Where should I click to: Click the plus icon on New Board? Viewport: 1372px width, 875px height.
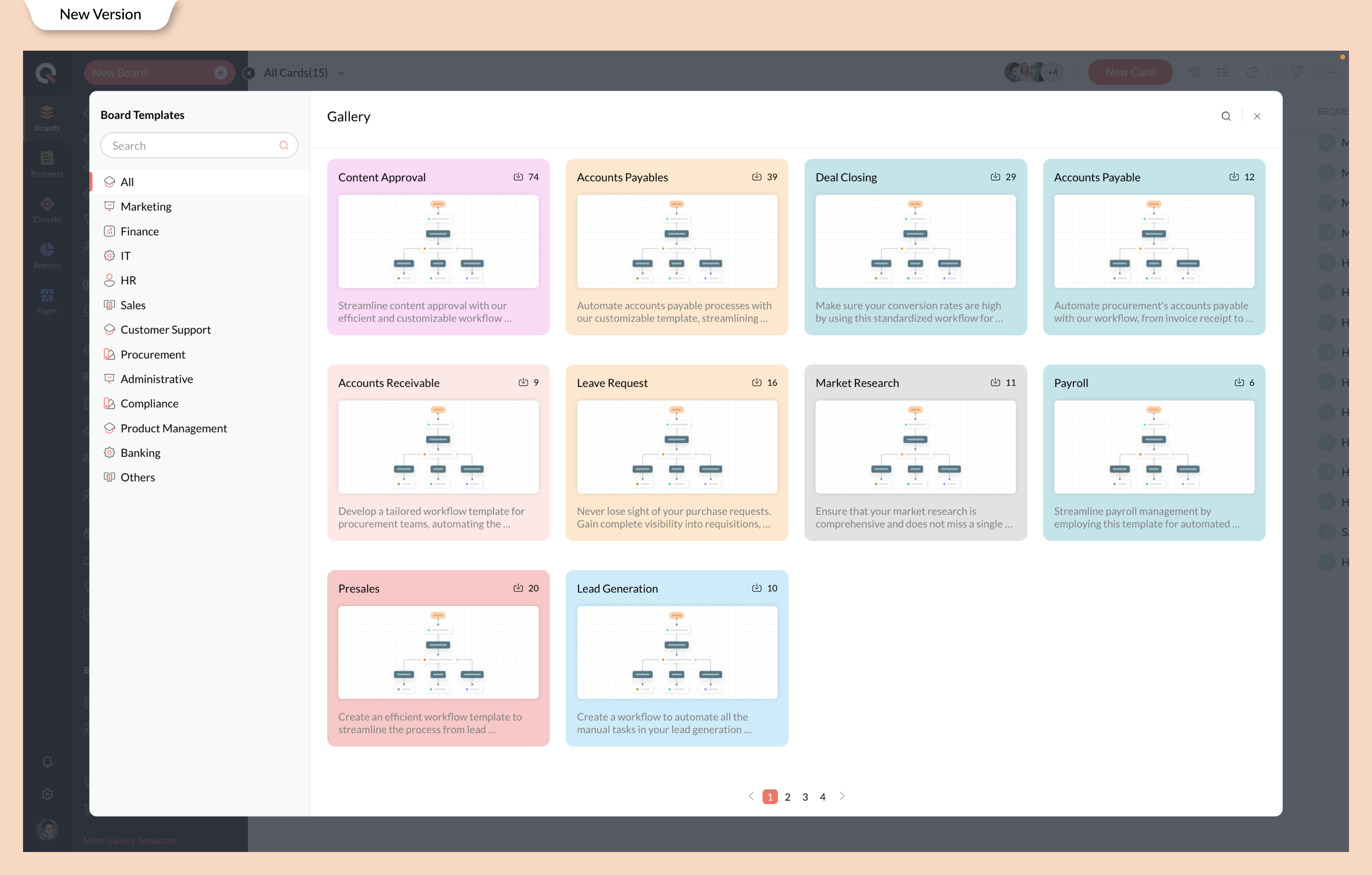coord(221,72)
